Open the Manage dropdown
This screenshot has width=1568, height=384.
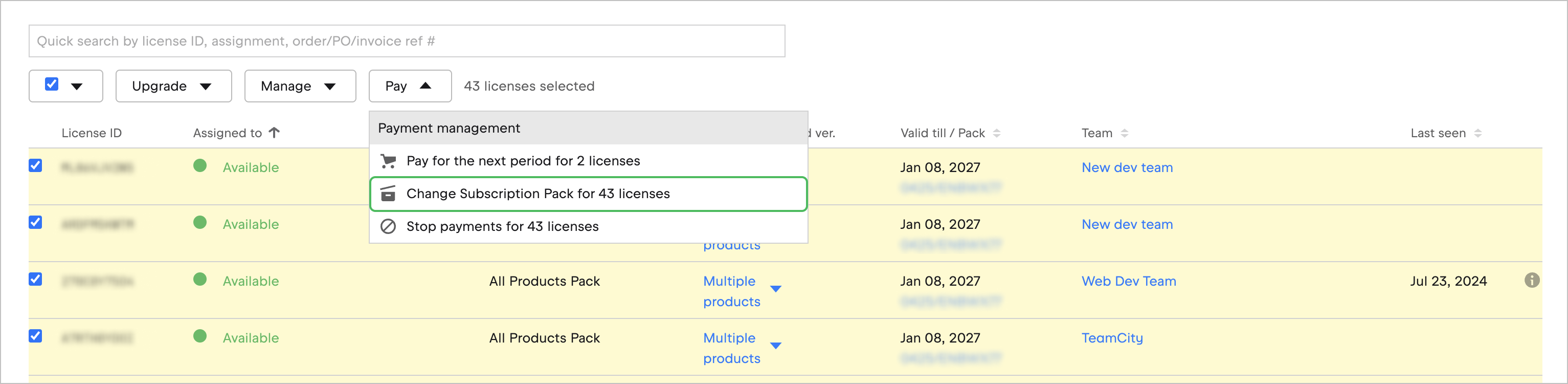[x=300, y=87]
